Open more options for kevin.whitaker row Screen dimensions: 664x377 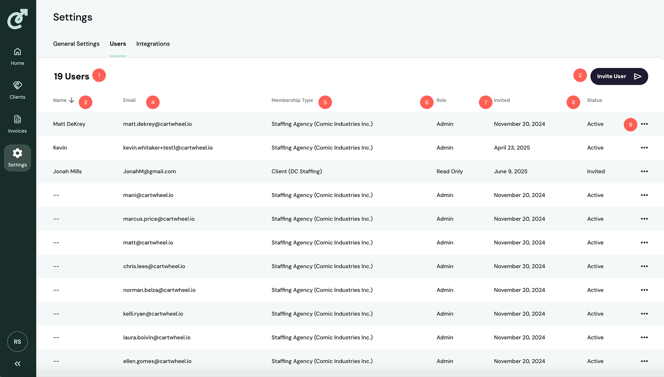pos(644,148)
